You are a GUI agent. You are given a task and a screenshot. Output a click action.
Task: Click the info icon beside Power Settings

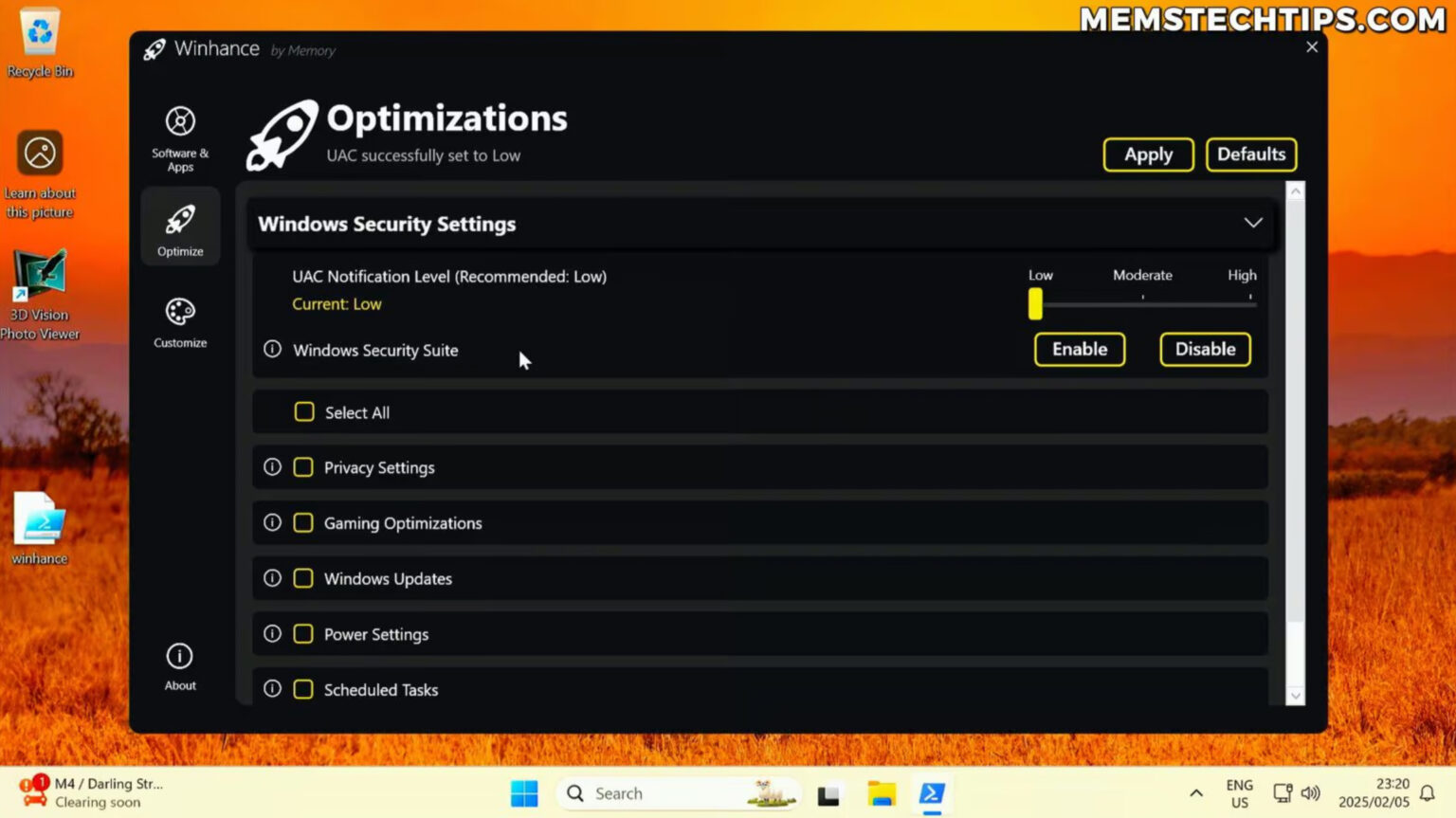coord(272,633)
